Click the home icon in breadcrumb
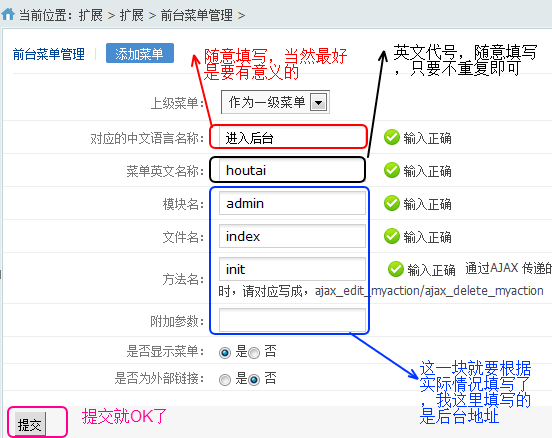The width and height of the screenshot is (552, 438). pos(8,14)
